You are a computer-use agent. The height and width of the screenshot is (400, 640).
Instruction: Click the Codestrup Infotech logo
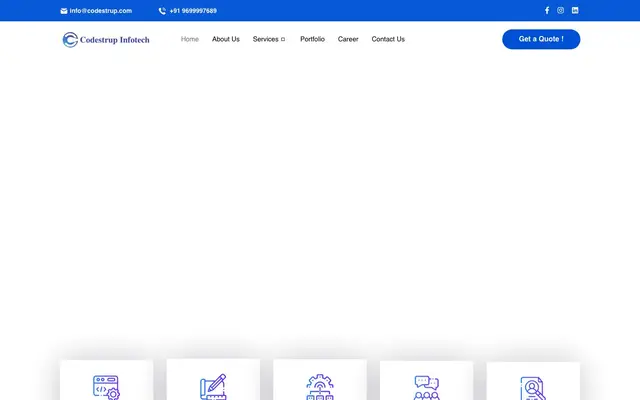(106, 40)
